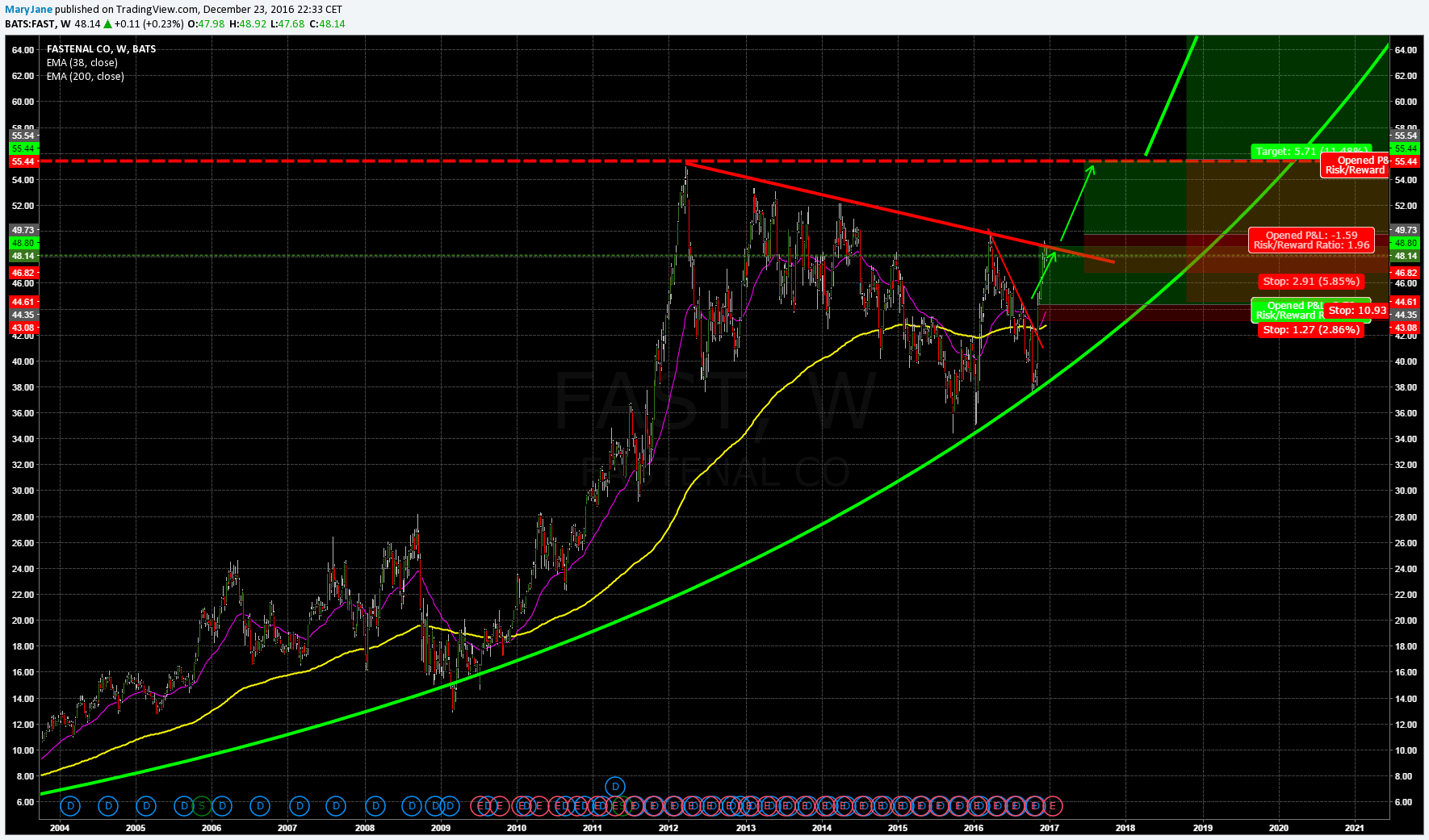Click the BATS:FAST, W symbol header
The image size is (1429, 840).
[x=37, y=24]
